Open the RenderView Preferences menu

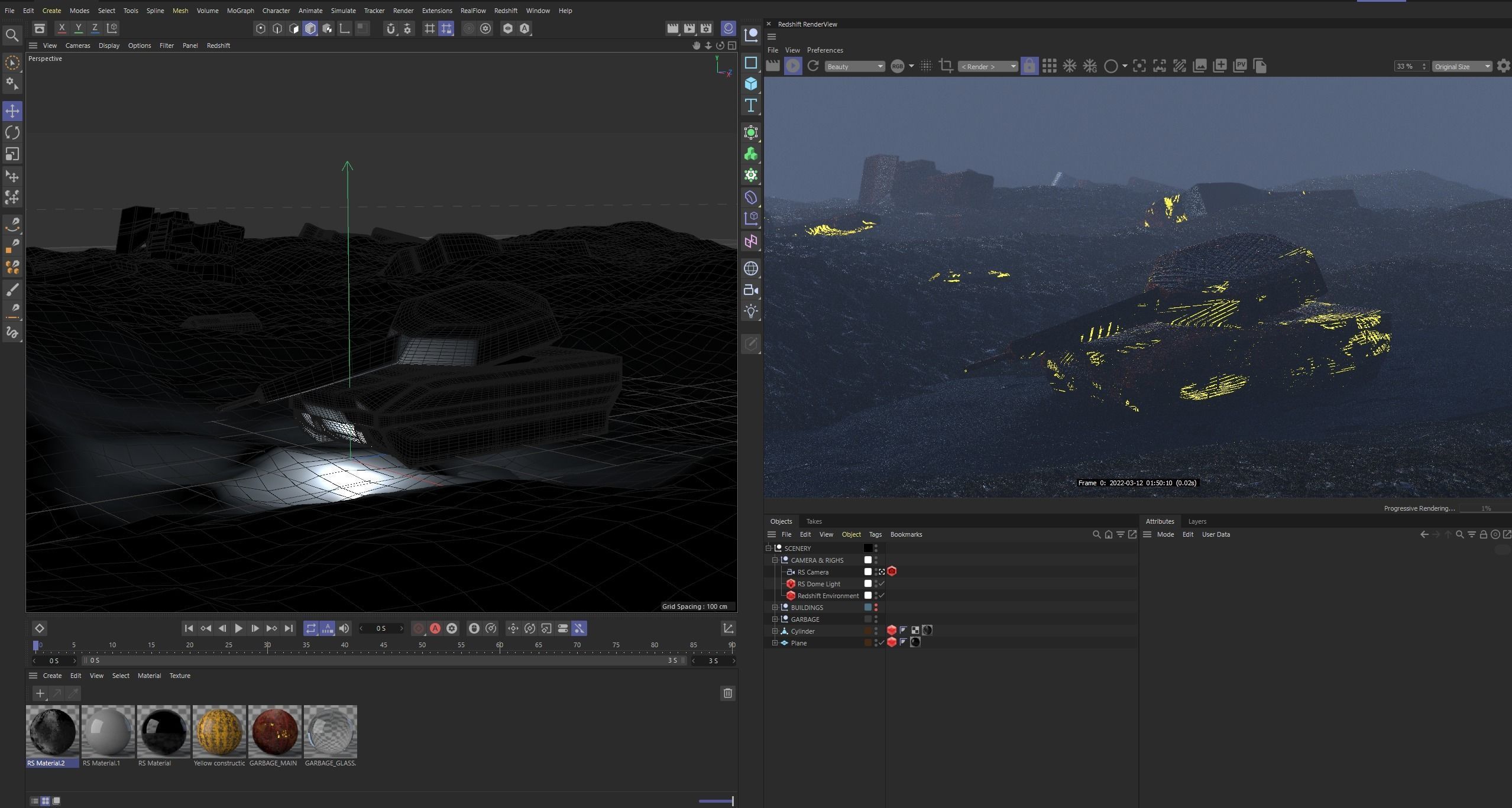(824, 50)
